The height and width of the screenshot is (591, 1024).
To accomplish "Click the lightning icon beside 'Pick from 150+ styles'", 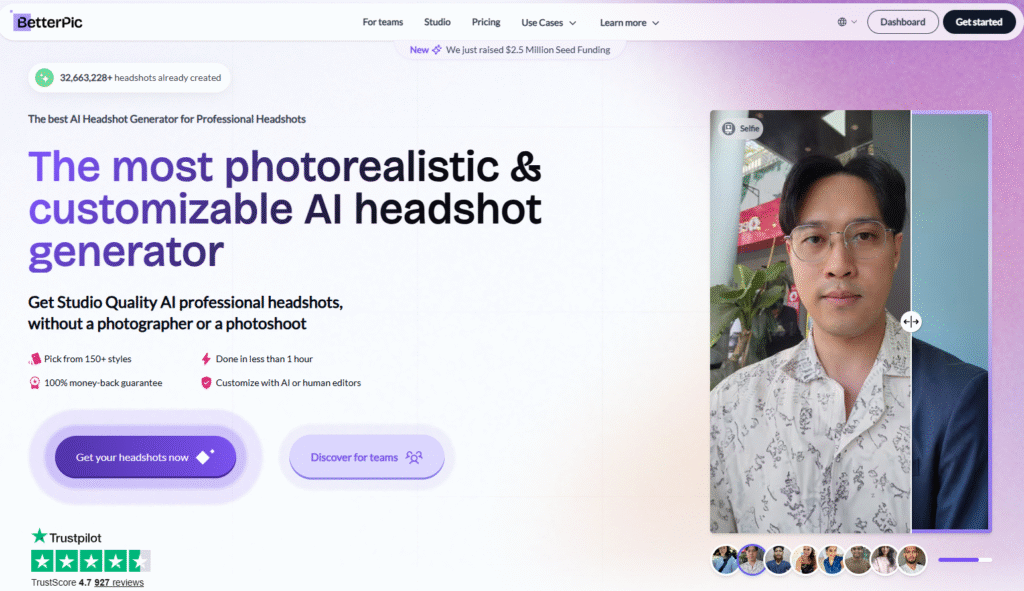I will (36, 359).
